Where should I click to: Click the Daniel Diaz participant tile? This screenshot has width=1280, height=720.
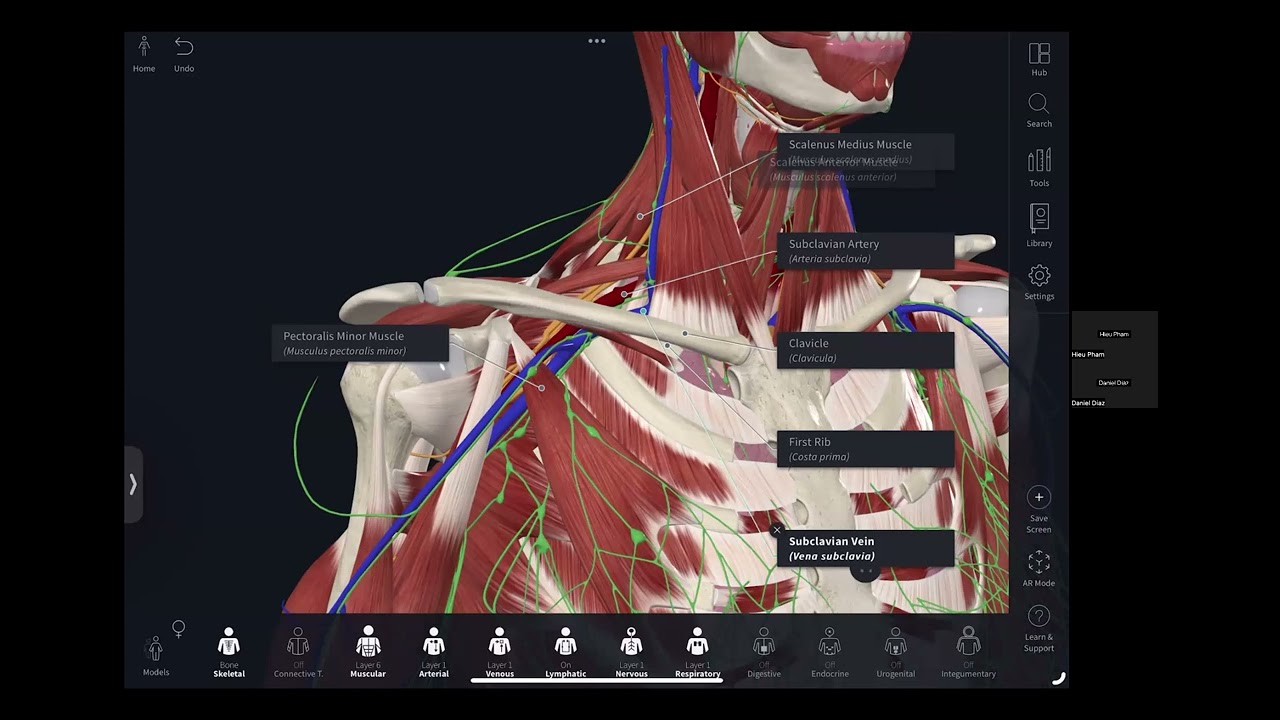(1114, 383)
